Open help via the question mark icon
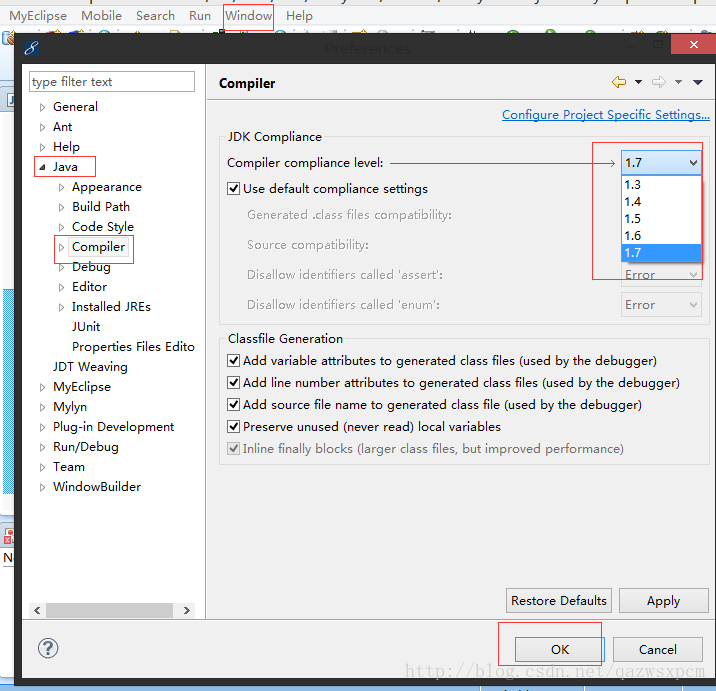Screen dimensions: 716x691 click(x=48, y=648)
